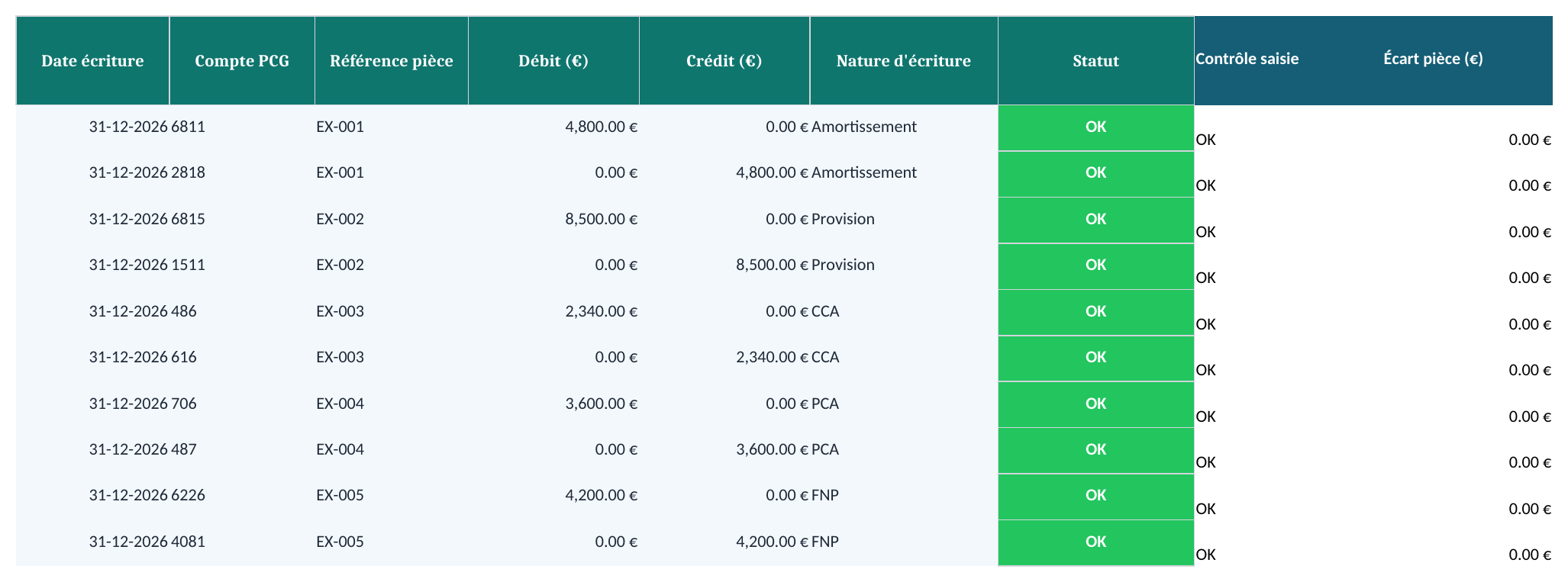
Task: Select the 4,800.00 € debit cell for account 6811
Action: tap(553, 127)
